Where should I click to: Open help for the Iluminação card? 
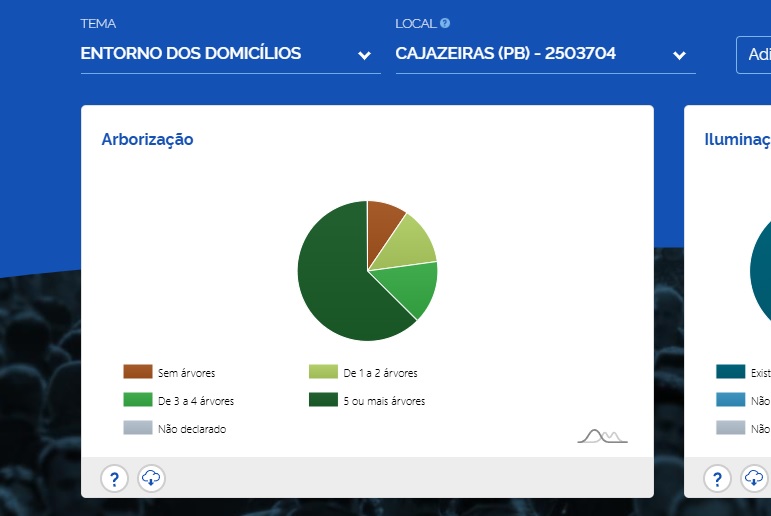[x=717, y=478]
